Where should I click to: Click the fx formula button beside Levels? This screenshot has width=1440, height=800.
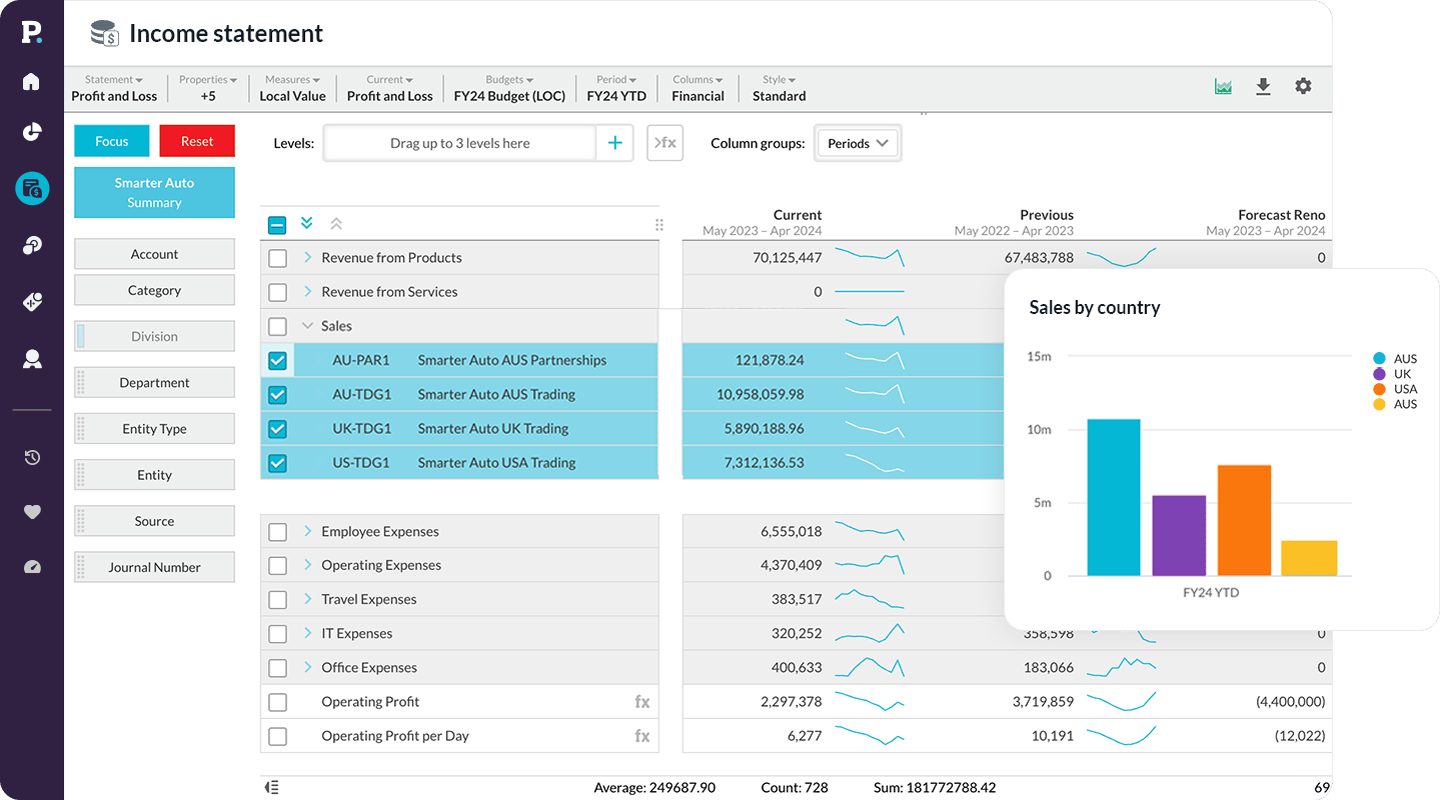tap(665, 143)
